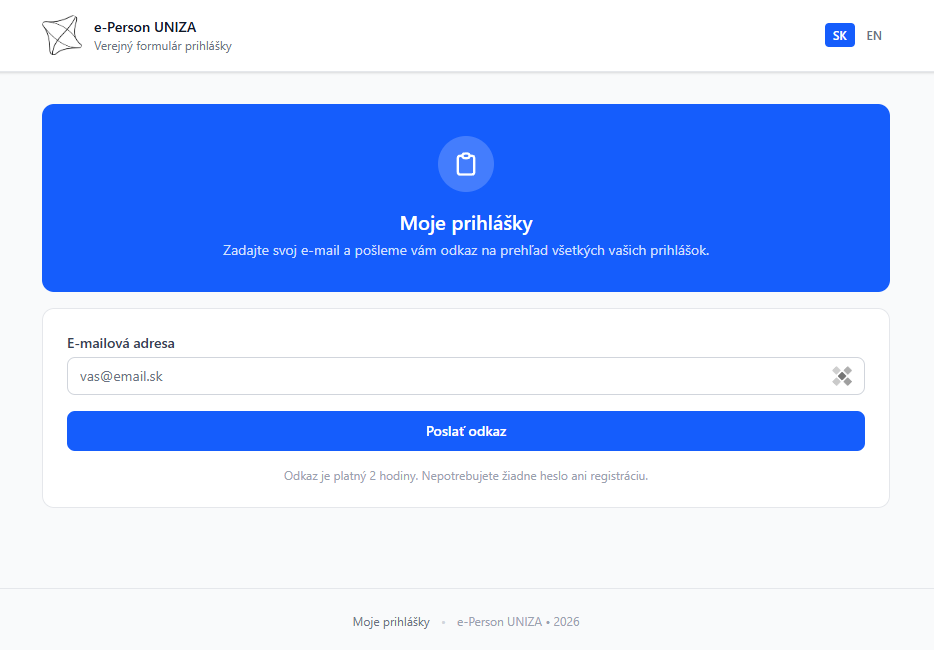Image resolution: width=934 pixels, height=650 pixels.
Task: Click the 'Odkaz je platný 2 hodiny' note
Action: click(x=466, y=476)
